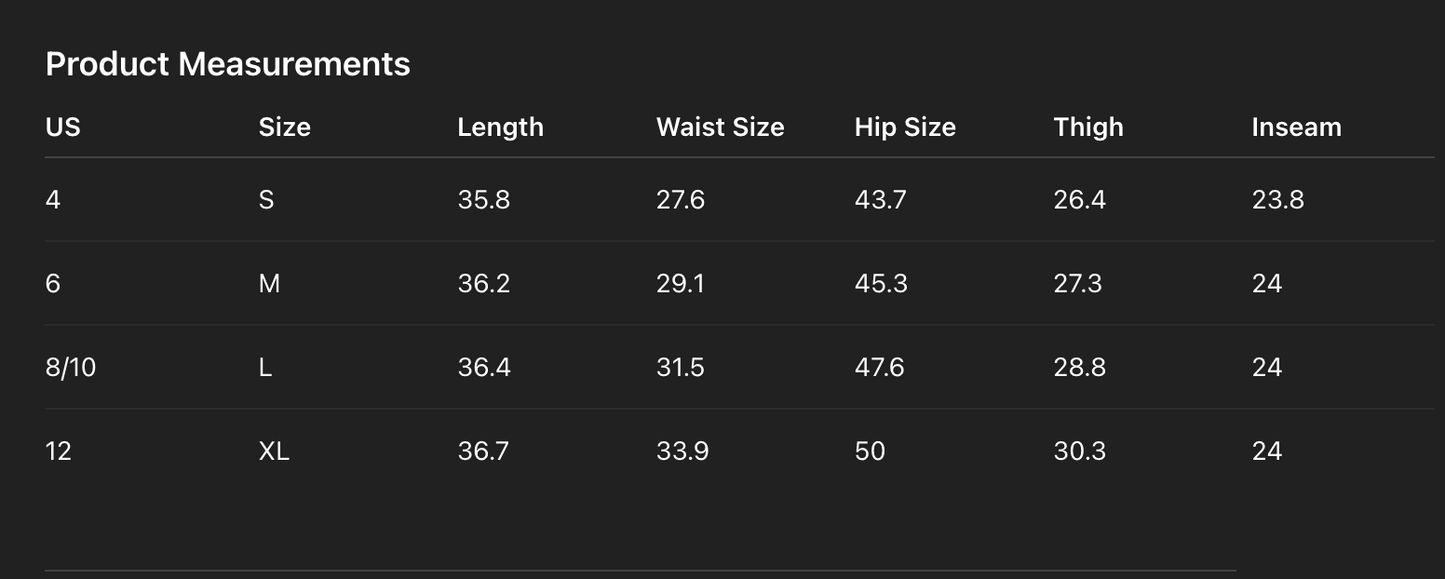
Task: Click size S in the Size column
Action: click(x=266, y=200)
